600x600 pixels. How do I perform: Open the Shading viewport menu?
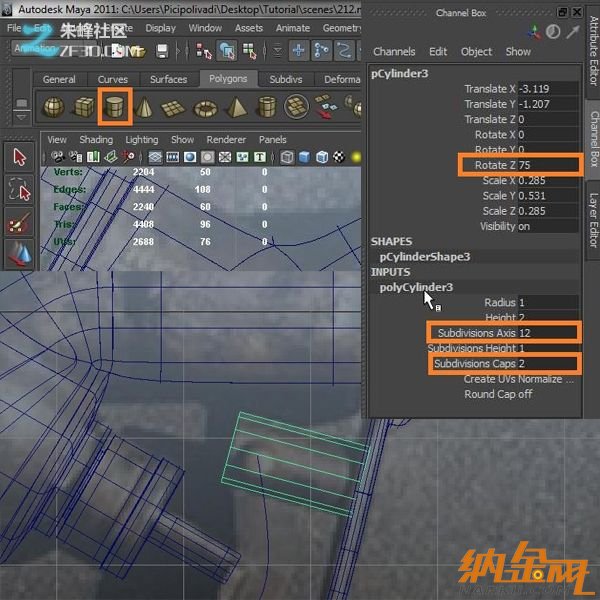coord(96,140)
